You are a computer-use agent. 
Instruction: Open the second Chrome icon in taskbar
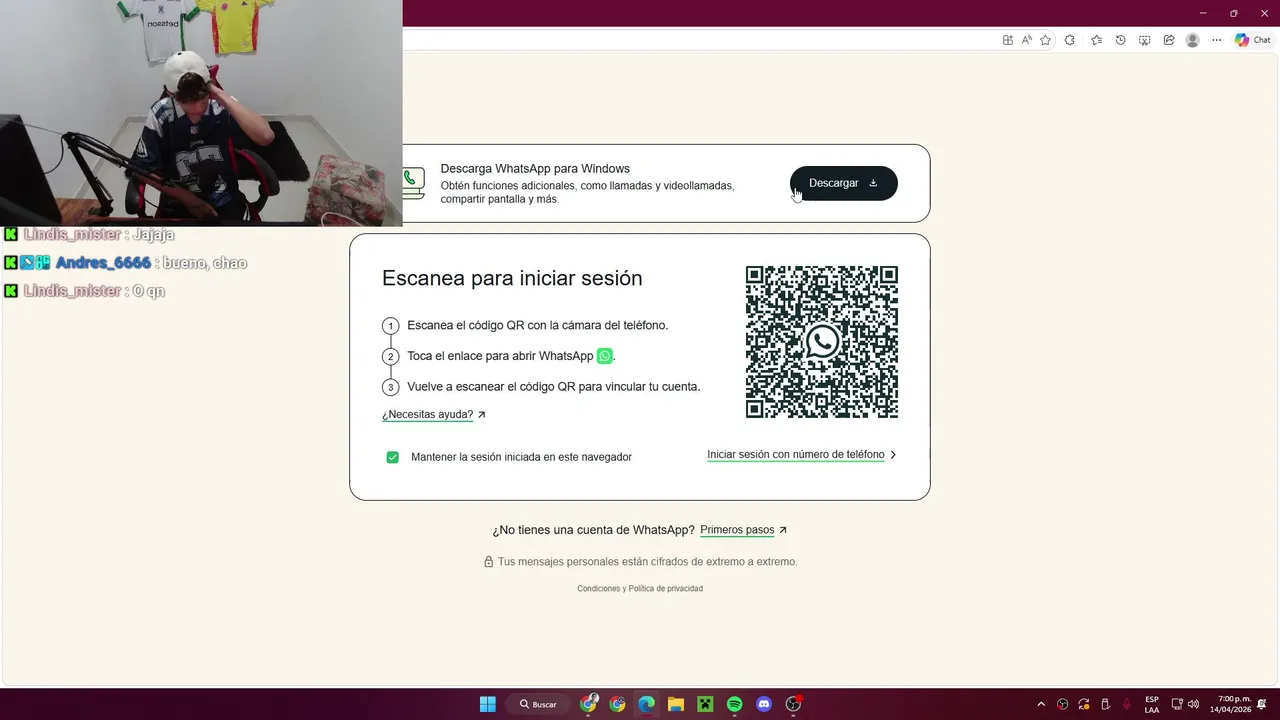(x=618, y=704)
